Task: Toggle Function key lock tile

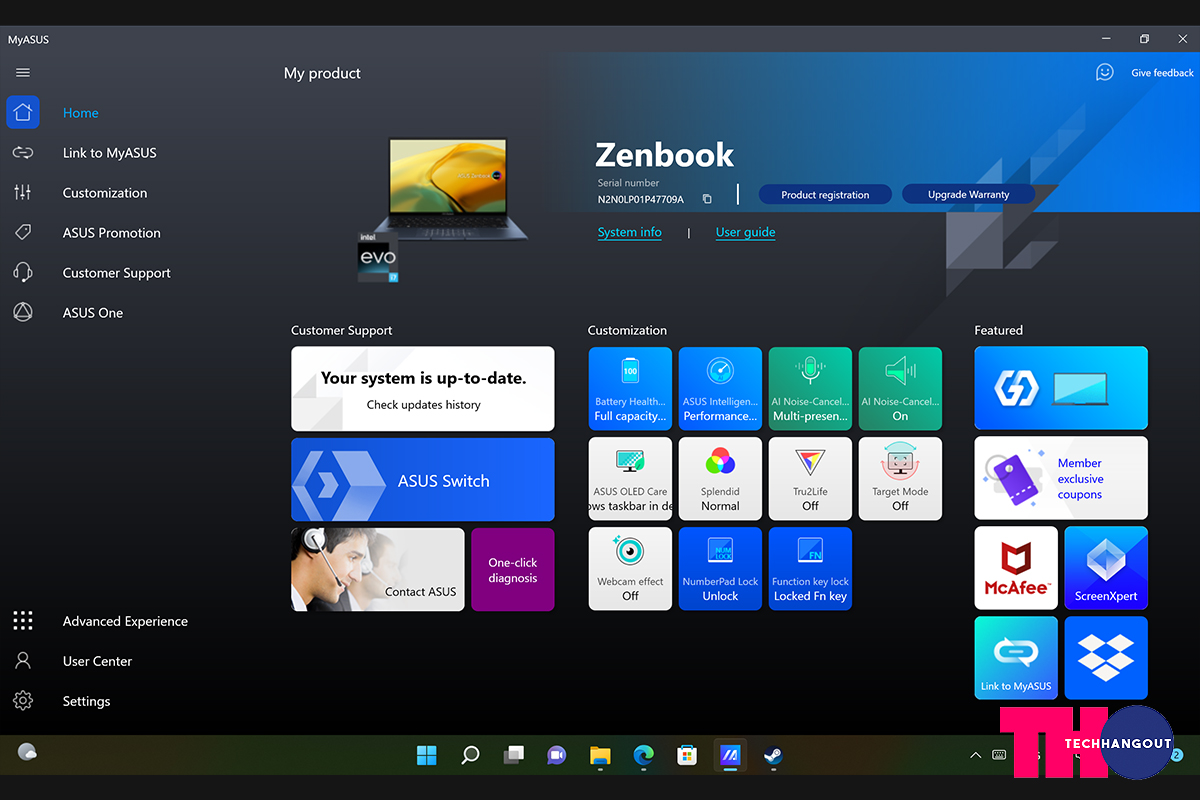Action: 810,569
